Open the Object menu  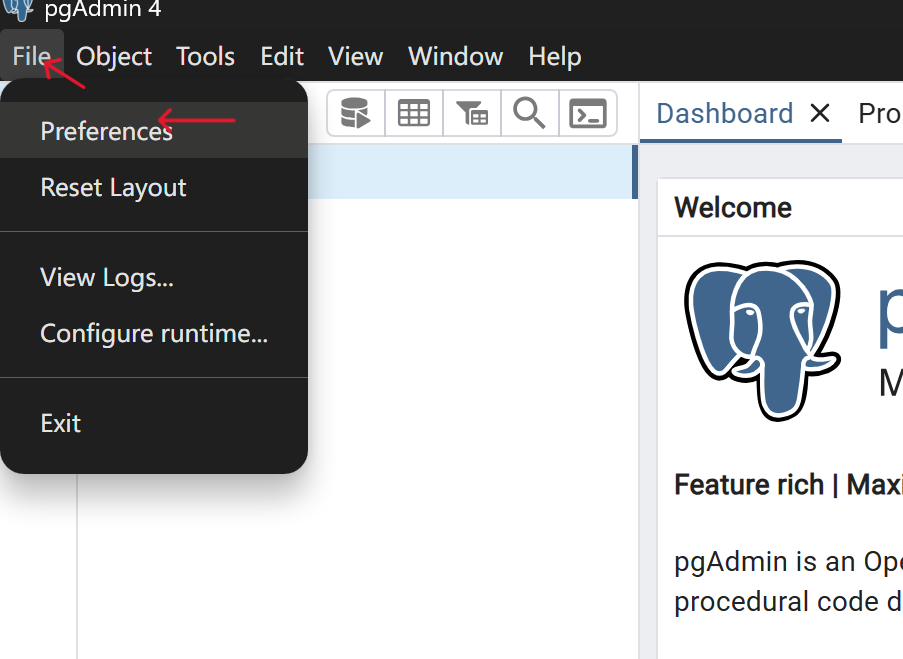pos(113,56)
